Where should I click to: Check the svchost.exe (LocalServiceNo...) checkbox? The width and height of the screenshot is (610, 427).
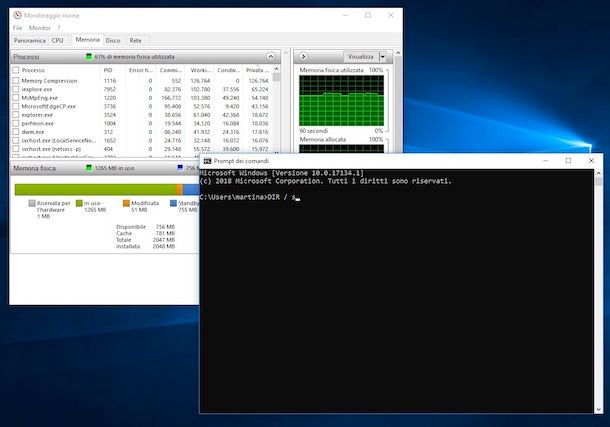pos(16,140)
